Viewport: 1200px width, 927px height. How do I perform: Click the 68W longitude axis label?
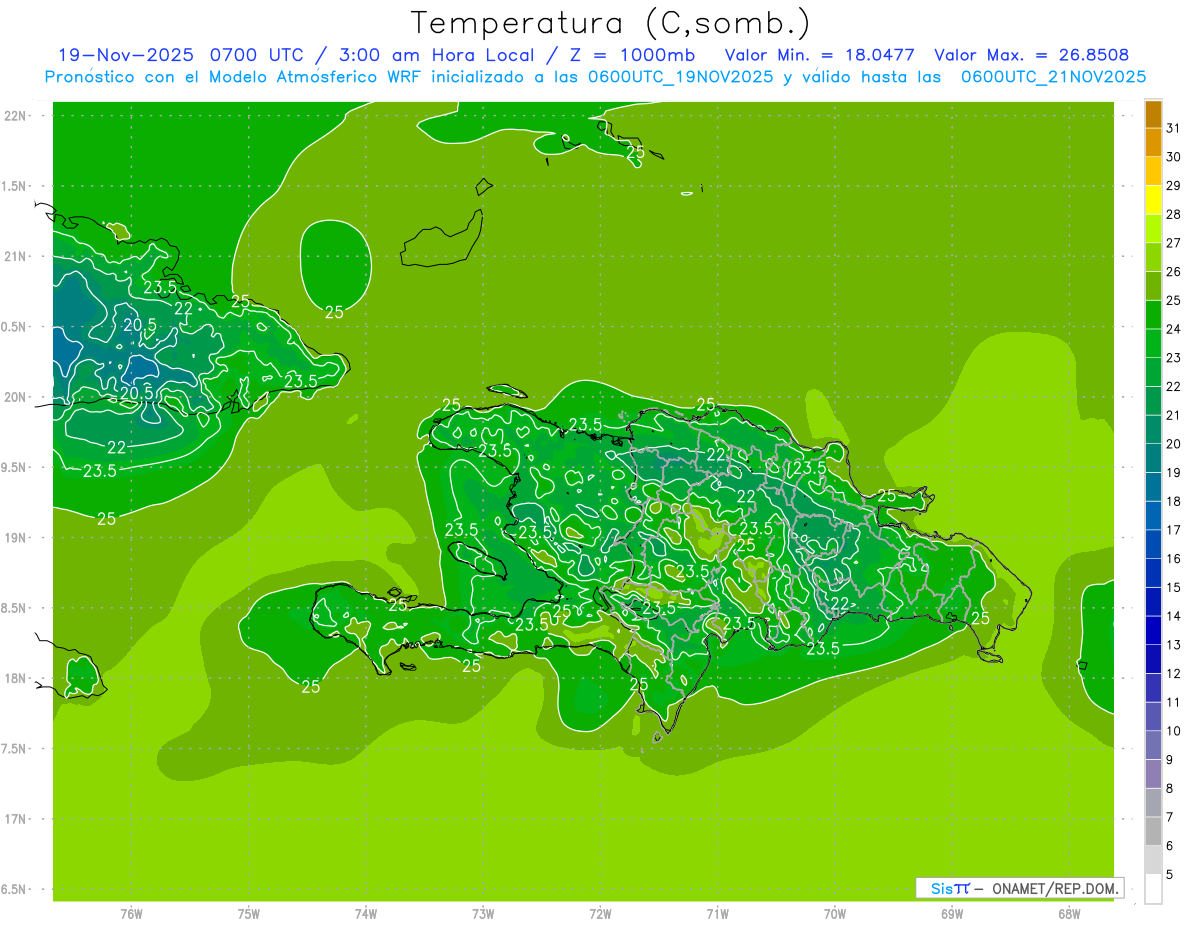coord(1069,913)
